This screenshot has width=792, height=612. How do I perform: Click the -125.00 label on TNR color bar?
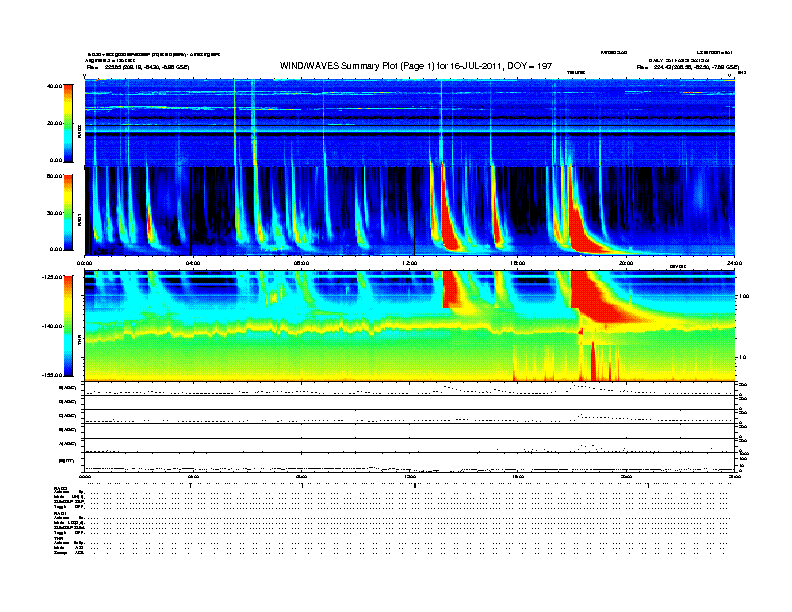click(52, 277)
